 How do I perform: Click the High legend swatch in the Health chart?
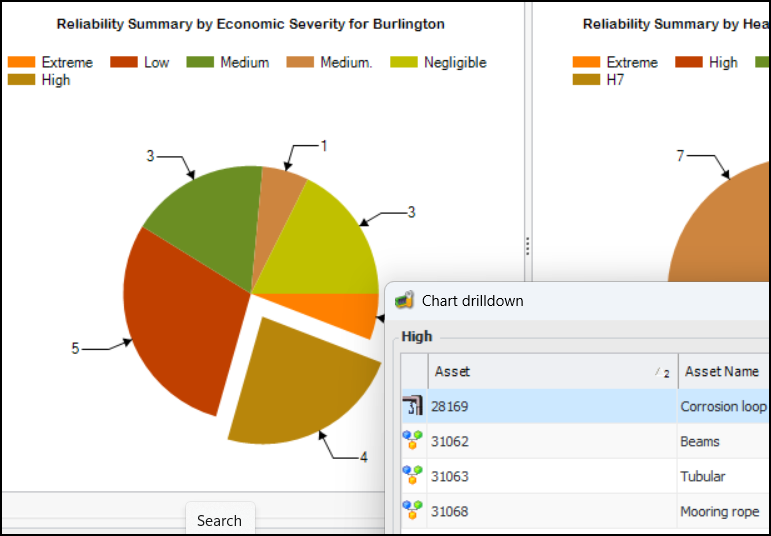click(x=689, y=62)
